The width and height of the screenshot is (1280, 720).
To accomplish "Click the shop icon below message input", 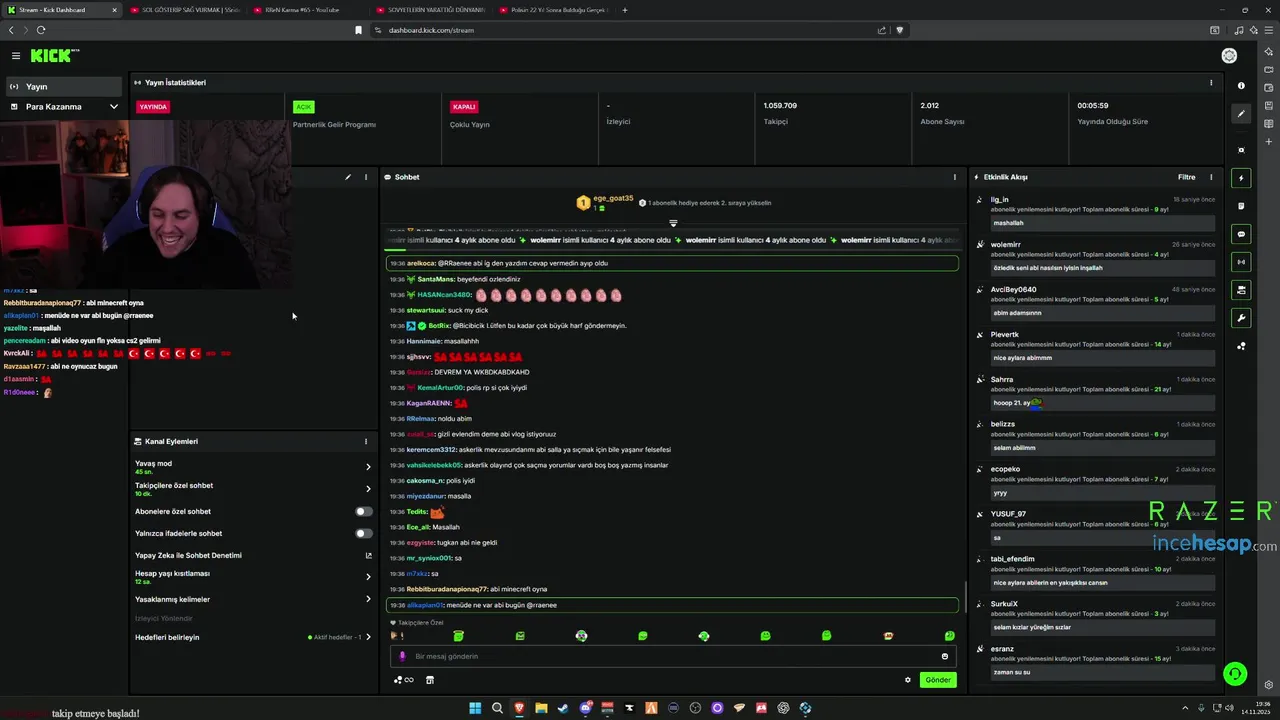I will pyautogui.click(x=430, y=680).
